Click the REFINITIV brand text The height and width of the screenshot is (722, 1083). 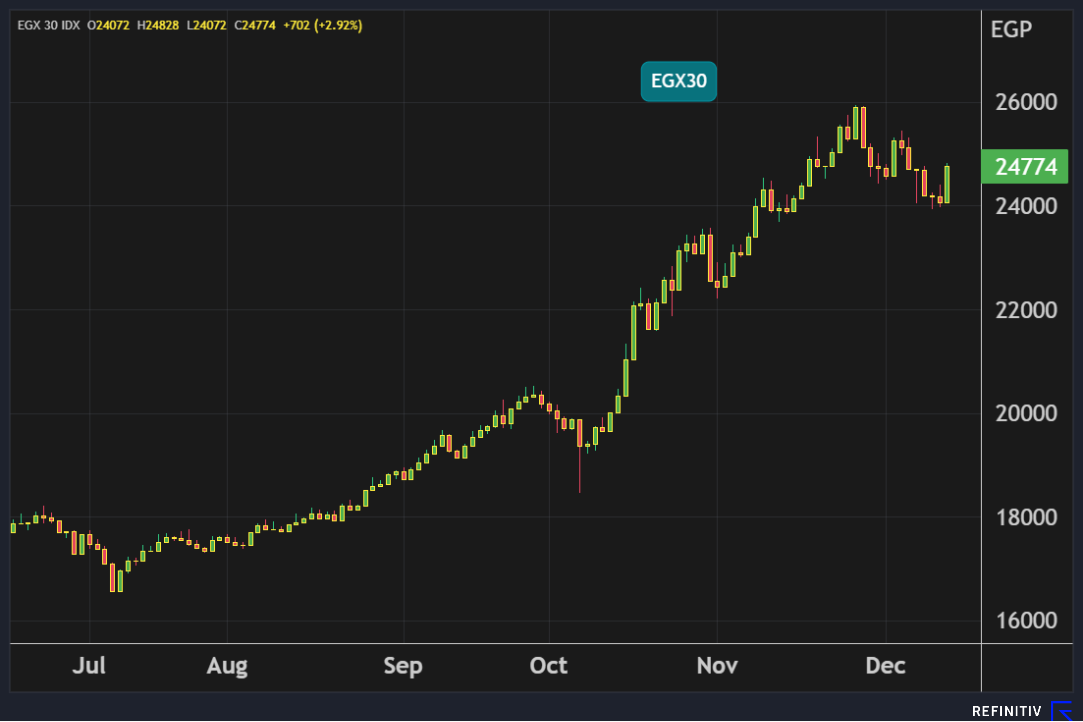click(x=1007, y=711)
